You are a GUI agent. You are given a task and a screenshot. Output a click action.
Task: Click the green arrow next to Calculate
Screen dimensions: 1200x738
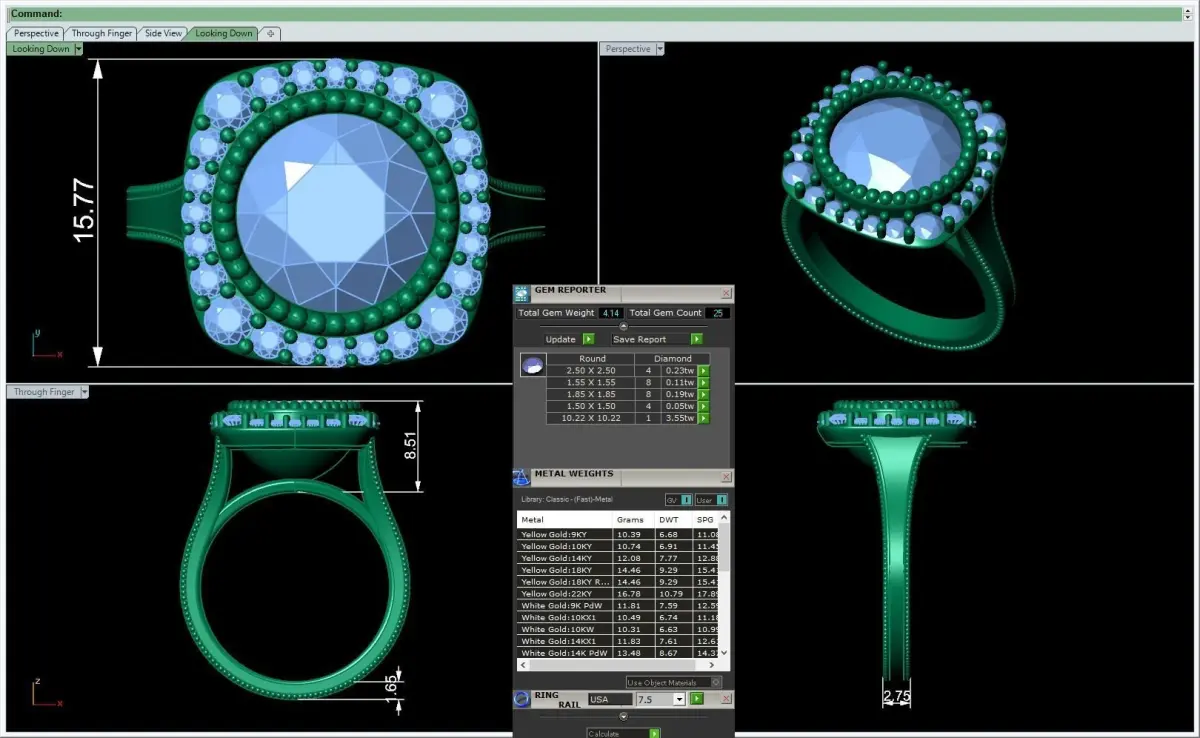654,733
